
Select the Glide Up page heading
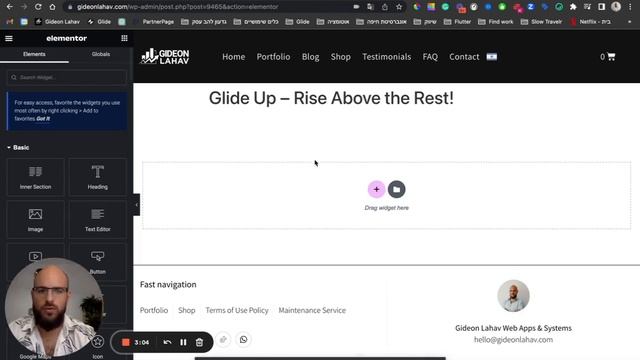[x=331, y=98]
